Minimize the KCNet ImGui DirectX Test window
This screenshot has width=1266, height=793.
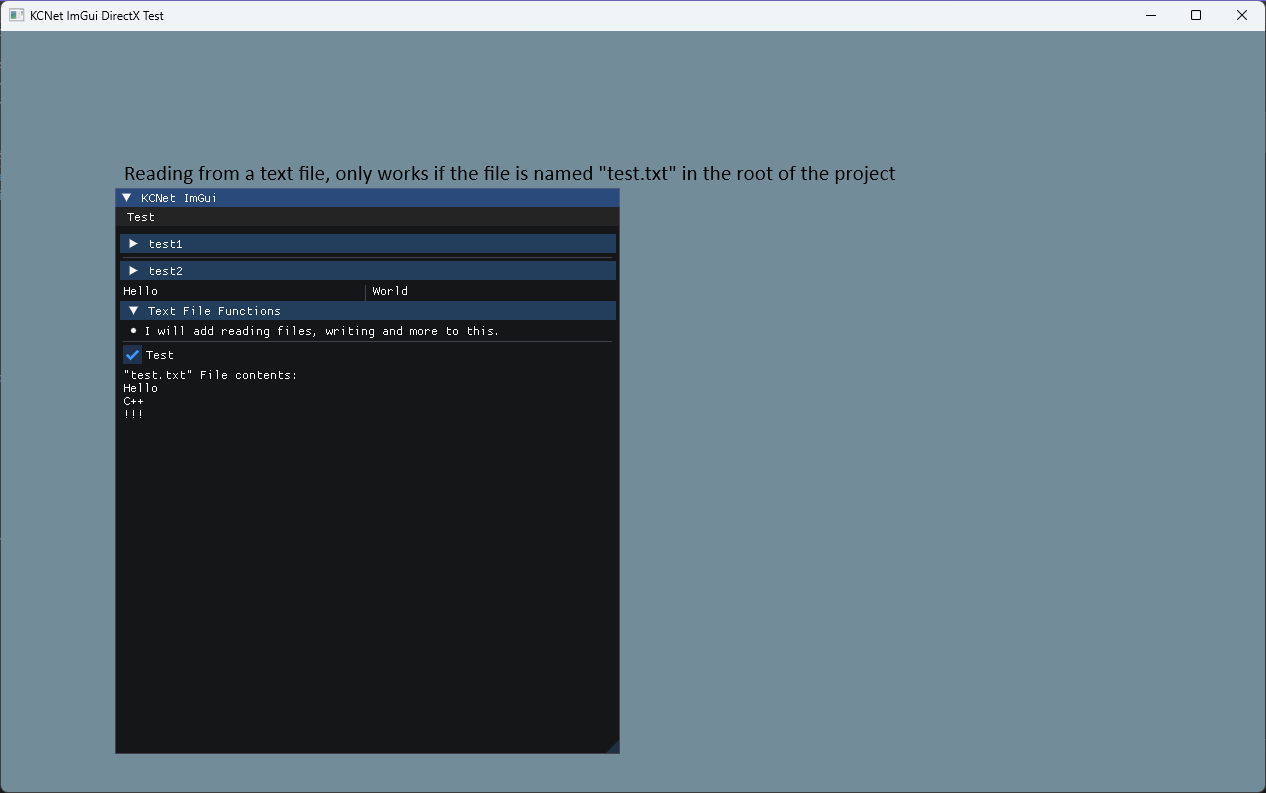pos(1150,15)
